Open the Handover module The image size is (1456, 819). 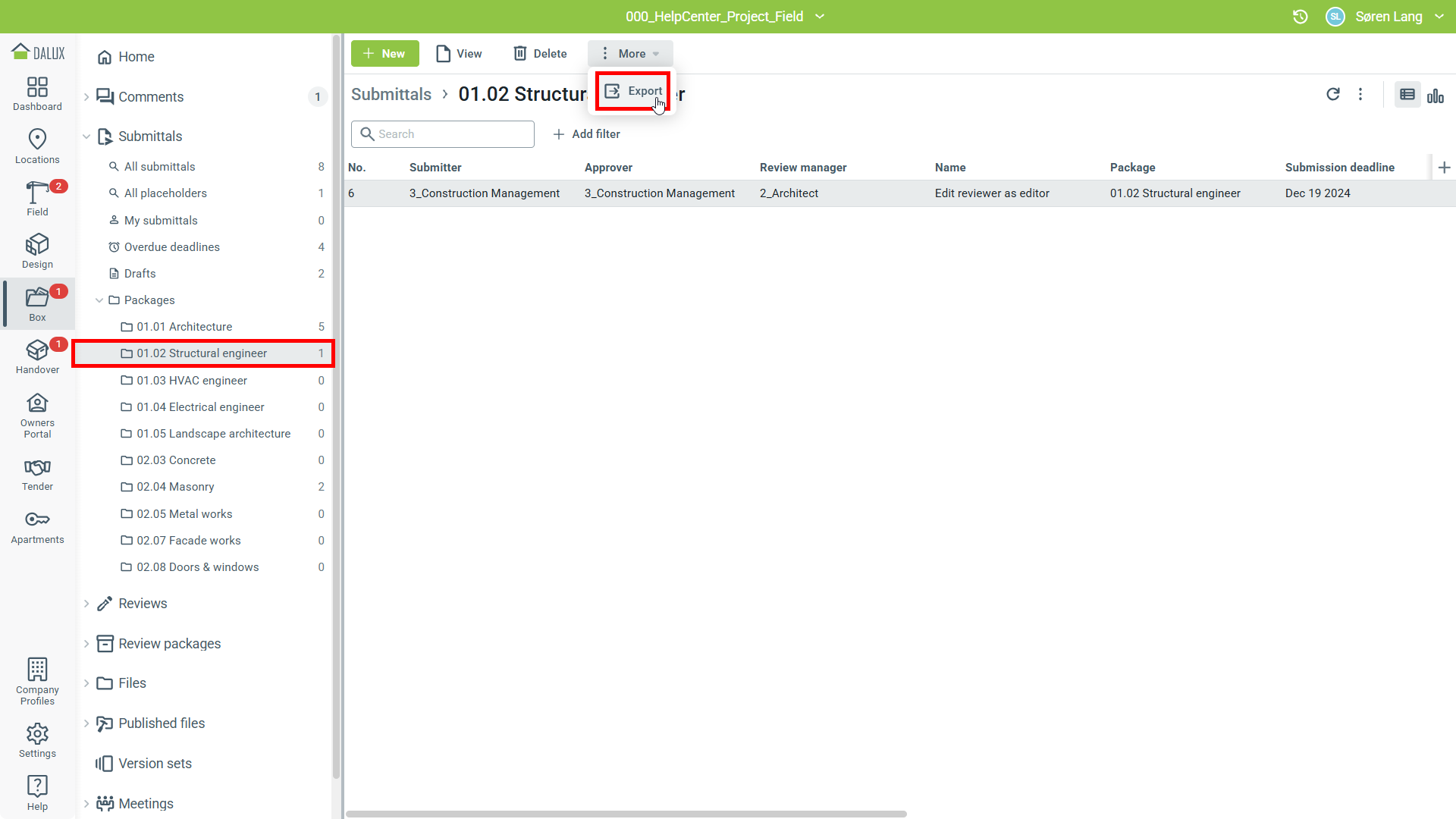click(x=37, y=356)
